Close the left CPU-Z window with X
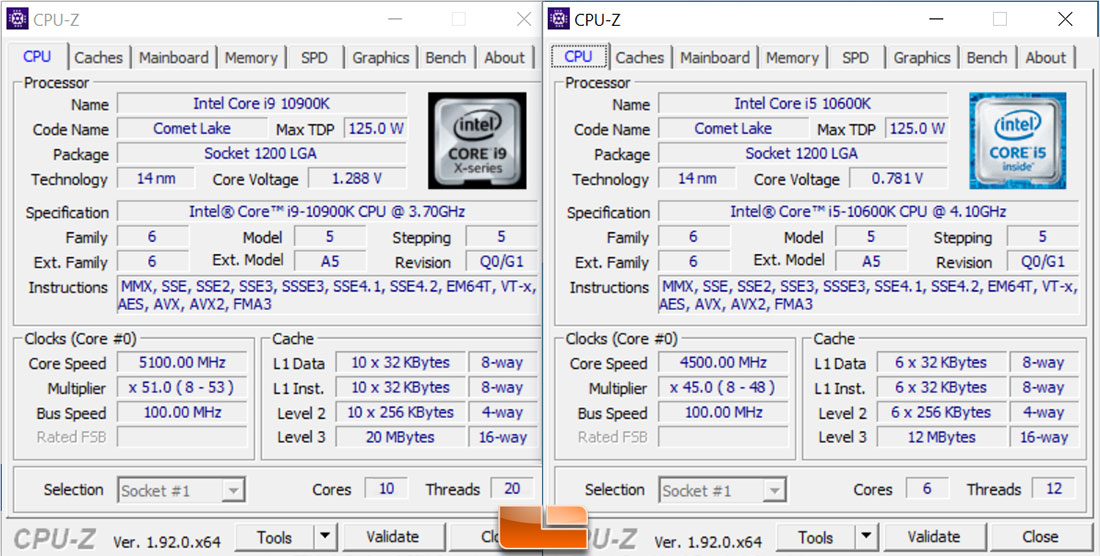The image size is (1100, 556). point(523,19)
